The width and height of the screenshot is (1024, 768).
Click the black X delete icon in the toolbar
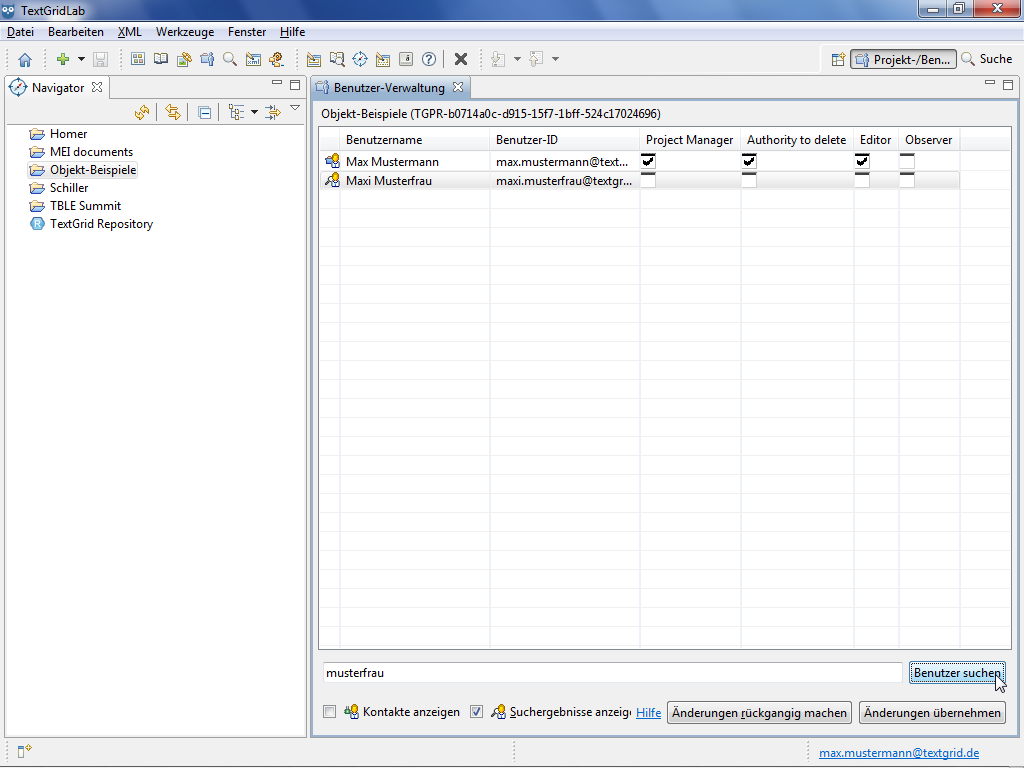click(x=461, y=60)
